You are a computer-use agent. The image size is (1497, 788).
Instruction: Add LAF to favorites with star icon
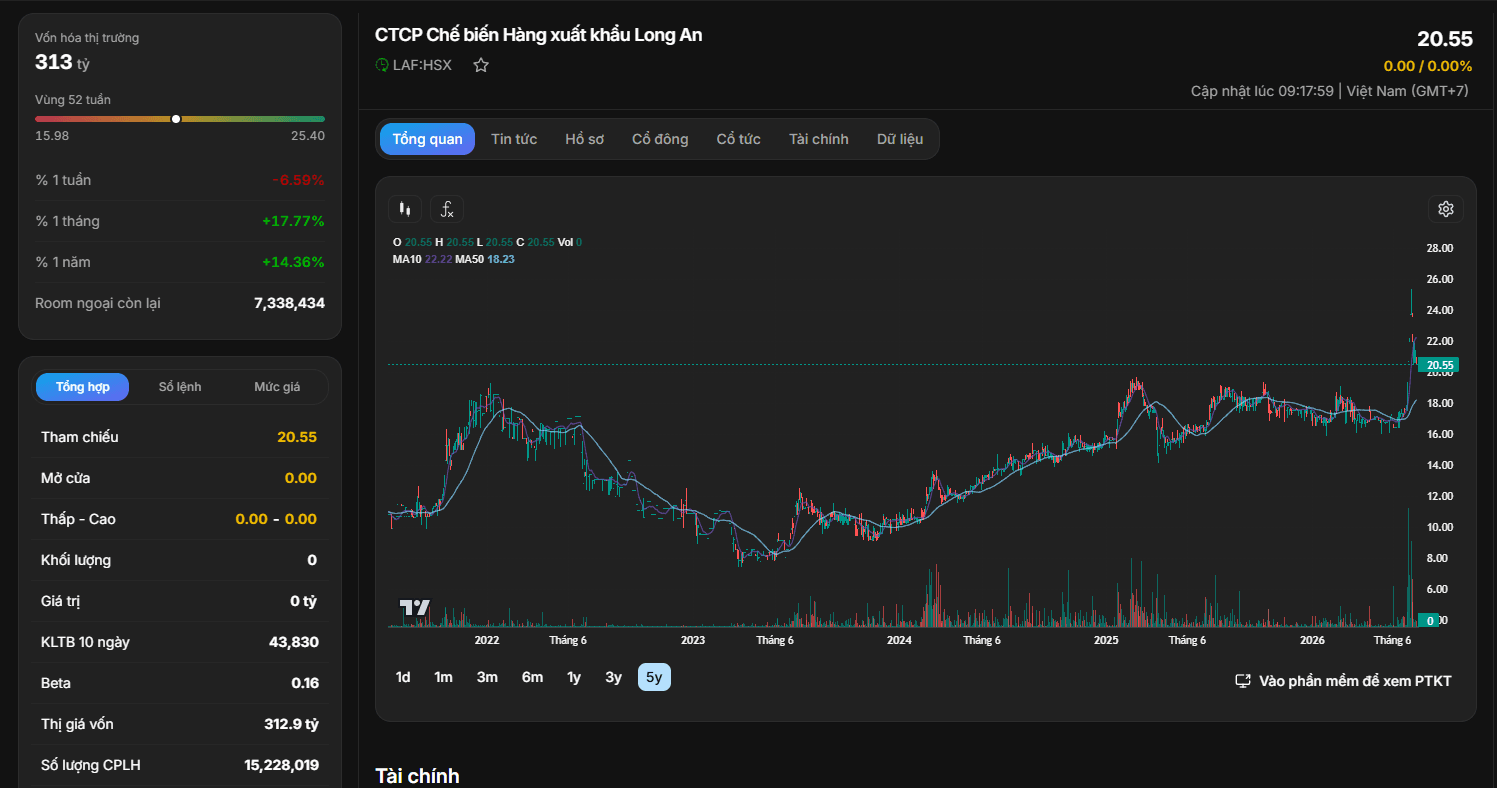(481, 65)
